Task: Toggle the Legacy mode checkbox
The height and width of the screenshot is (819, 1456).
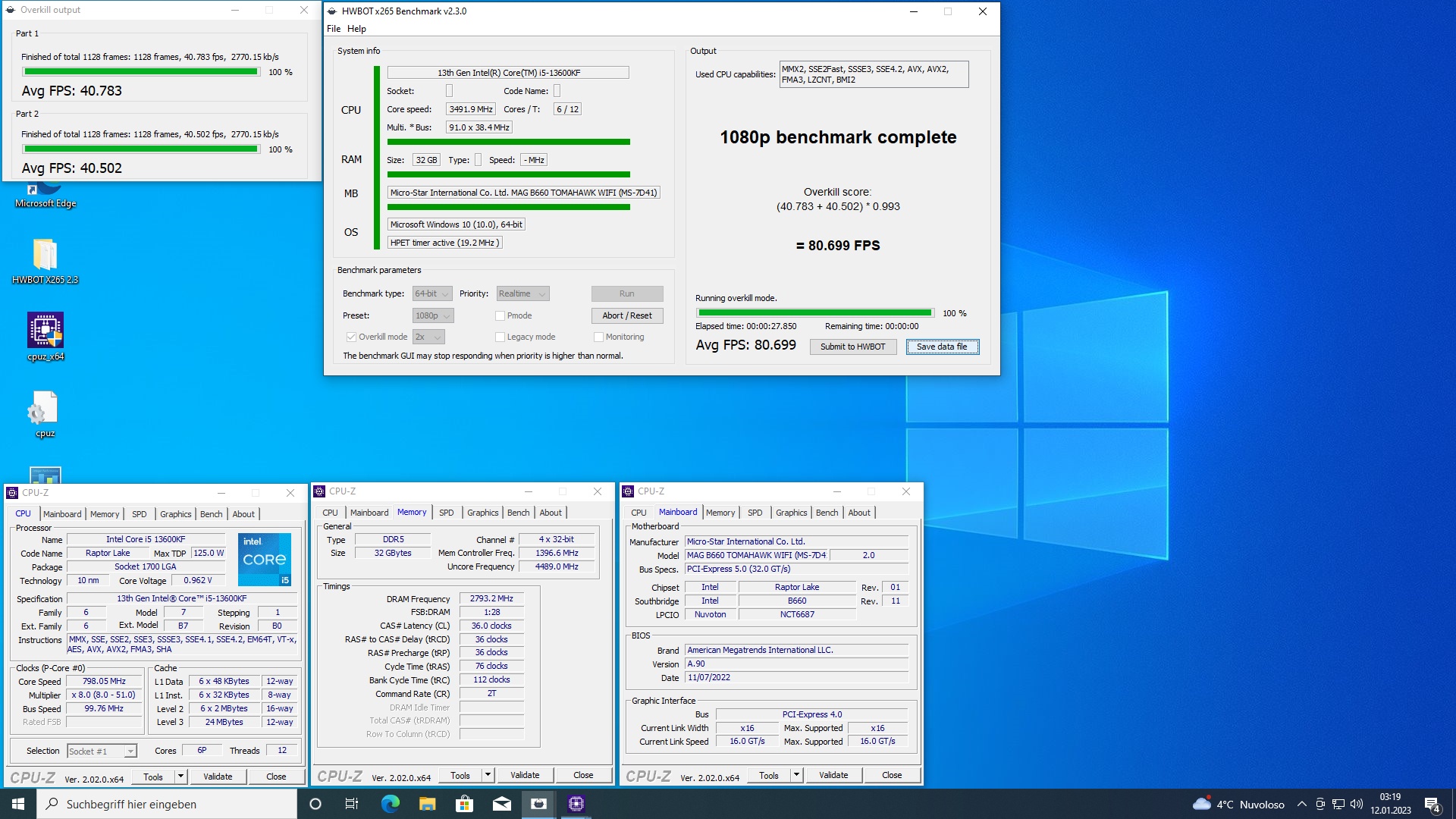Action: pos(500,337)
